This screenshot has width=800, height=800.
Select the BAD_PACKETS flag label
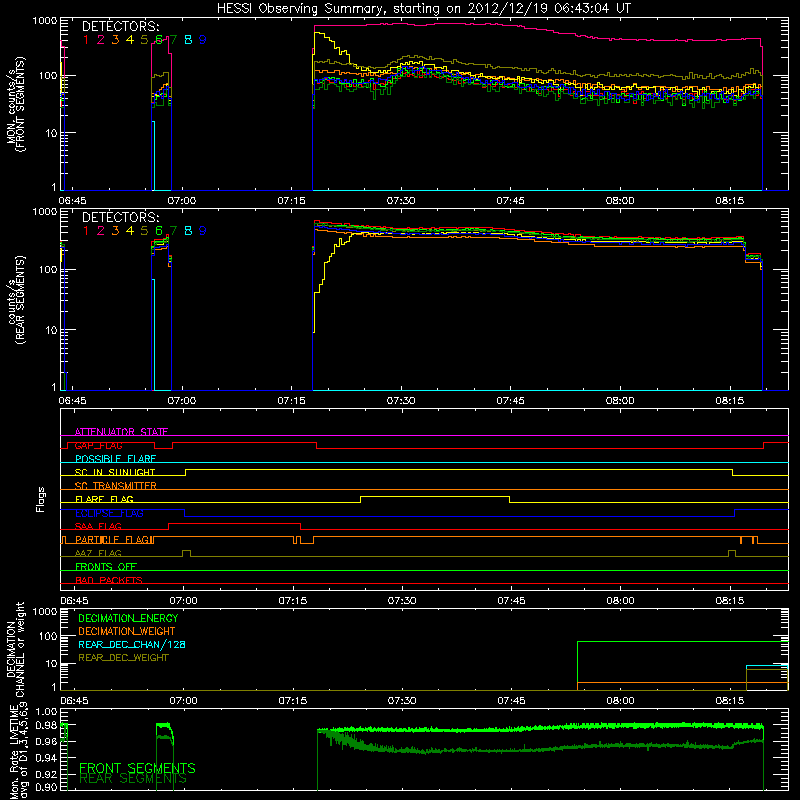pos(109,580)
